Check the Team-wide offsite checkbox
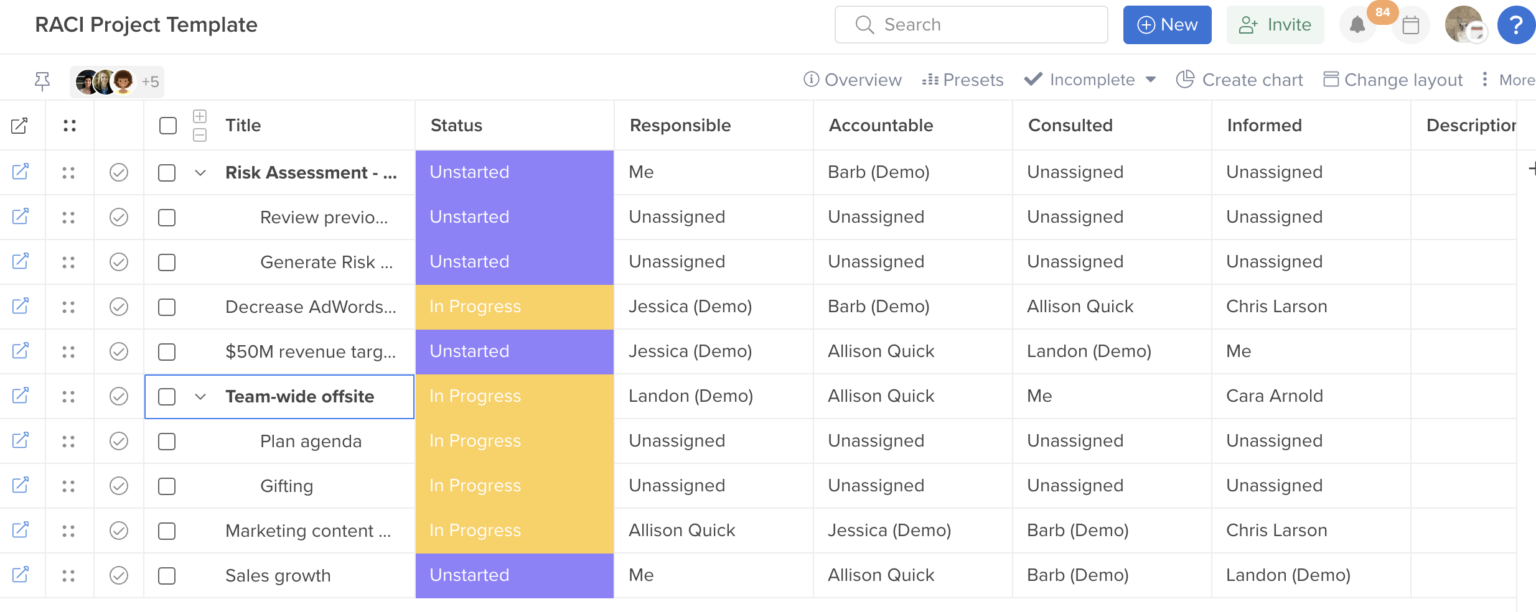 pos(166,396)
